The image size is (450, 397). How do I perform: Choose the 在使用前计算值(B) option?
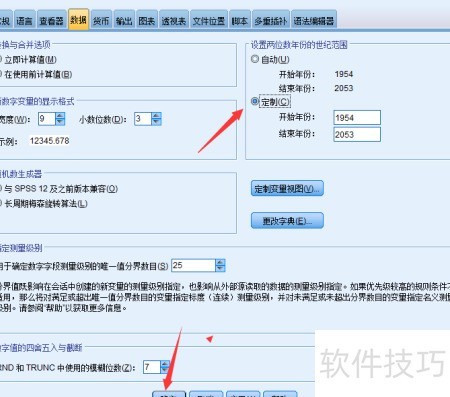(x=36, y=74)
